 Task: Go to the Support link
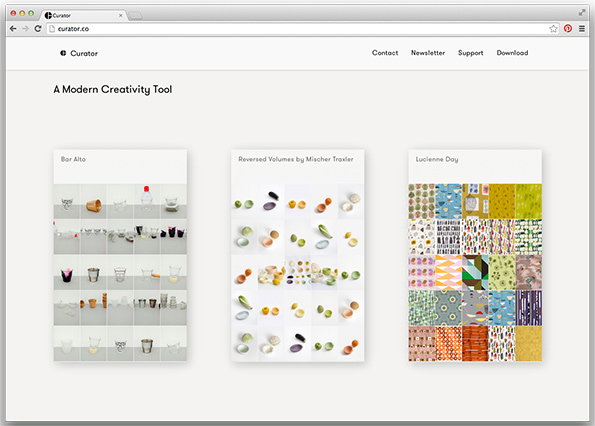point(471,53)
